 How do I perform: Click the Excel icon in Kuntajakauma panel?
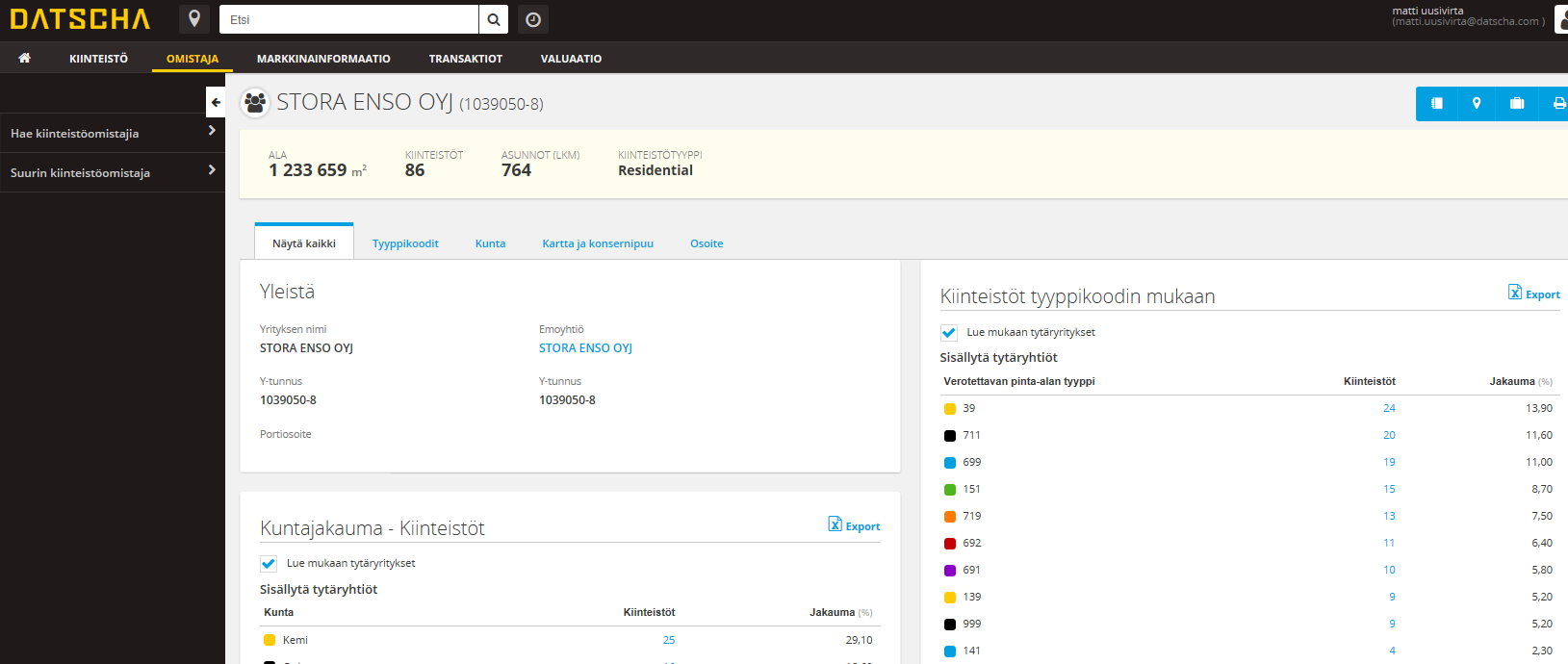pyautogui.click(x=835, y=524)
